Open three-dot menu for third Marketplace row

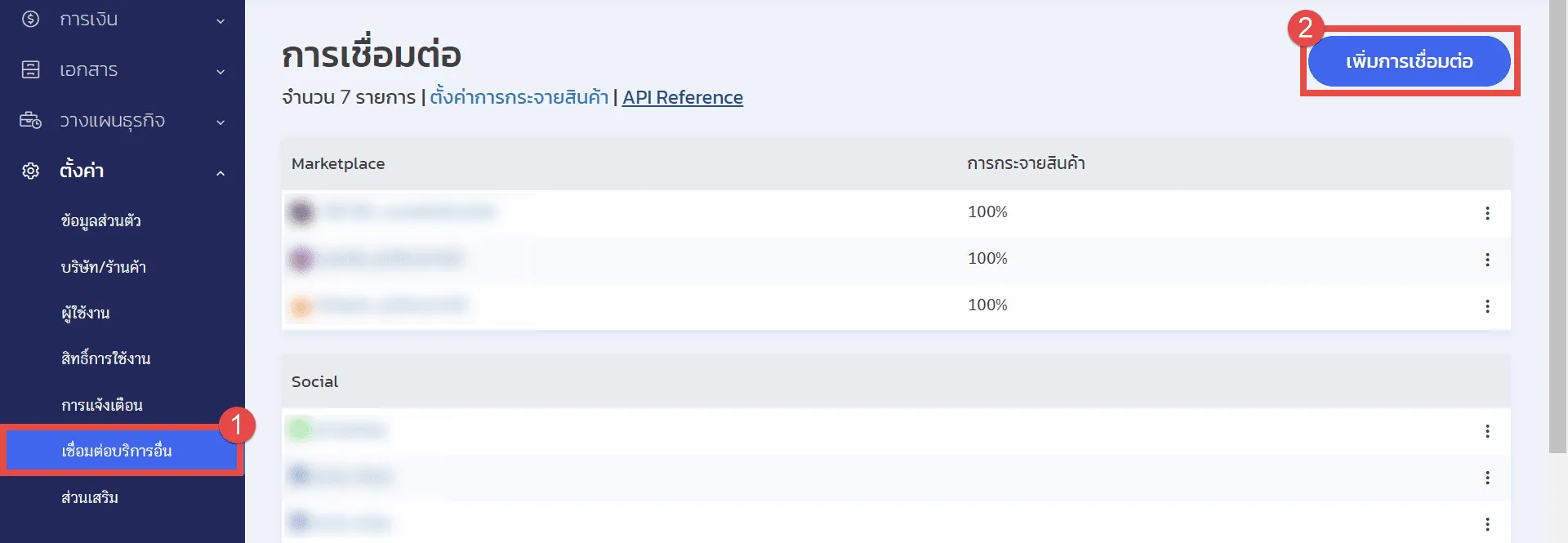point(1487,306)
